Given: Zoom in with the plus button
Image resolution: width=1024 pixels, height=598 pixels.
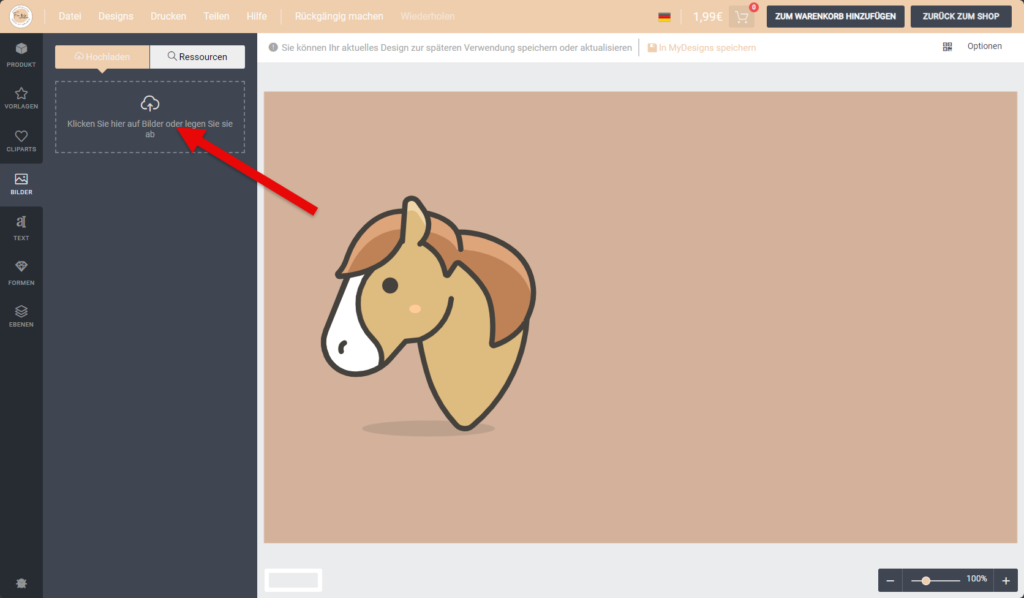Looking at the screenshot, I should tap(1006, 581).
